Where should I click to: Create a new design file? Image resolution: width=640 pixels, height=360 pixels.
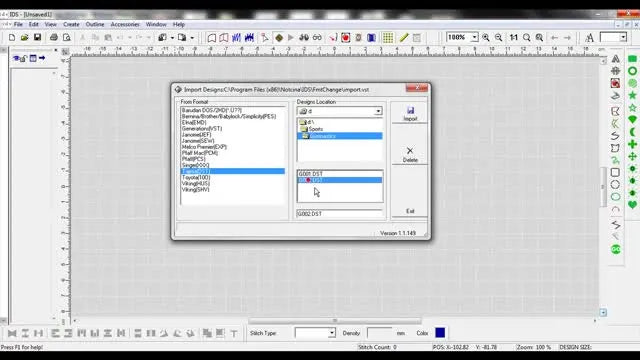tap(12, 38)
